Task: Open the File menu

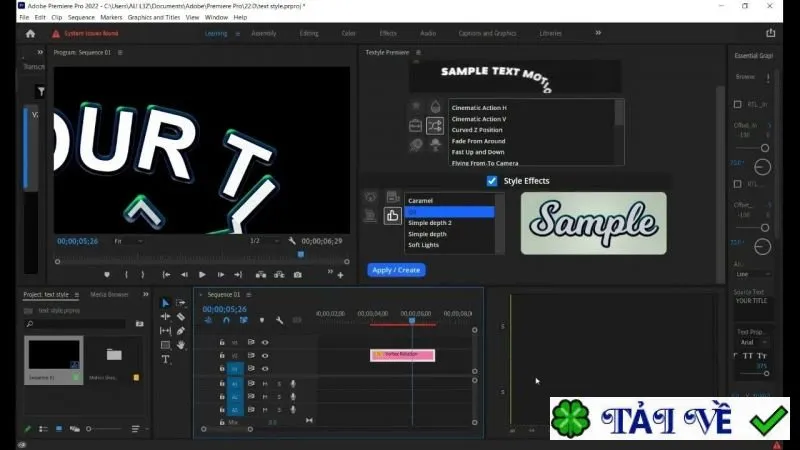Action: click(x=24, y=17)
